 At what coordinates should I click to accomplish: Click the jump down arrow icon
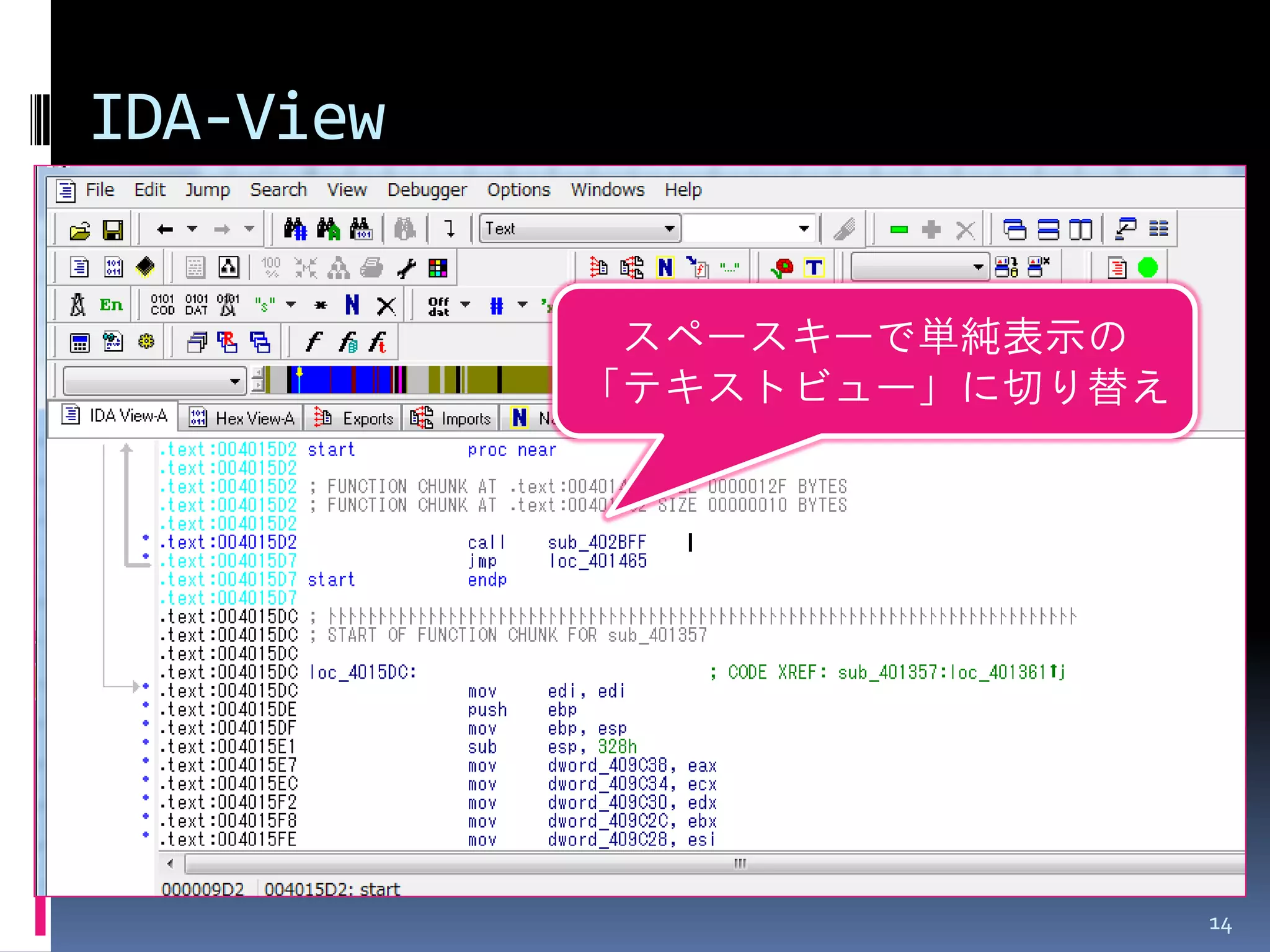(450, 229)
